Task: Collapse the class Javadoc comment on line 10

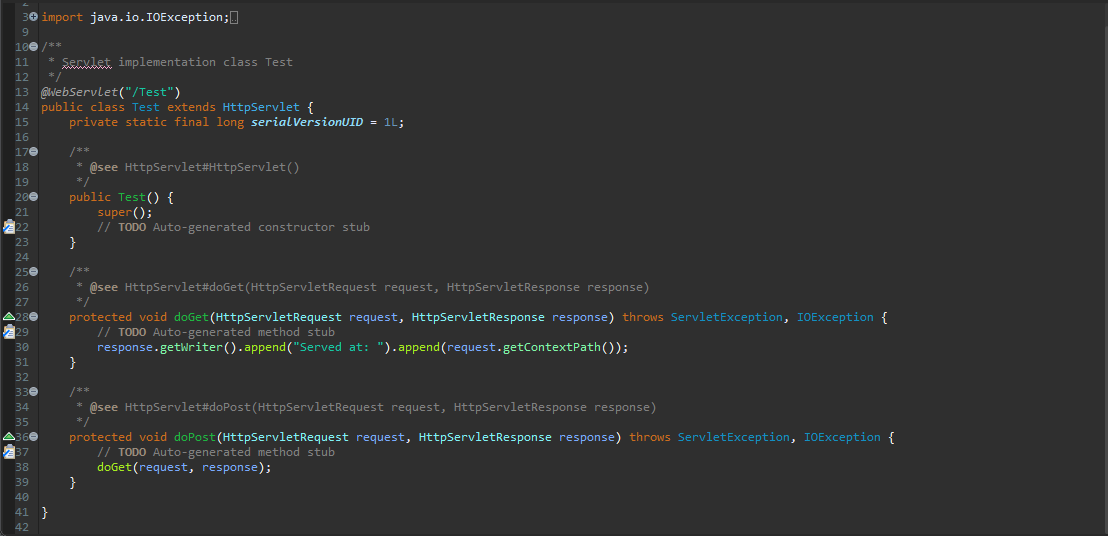Action: pos(34,47)
